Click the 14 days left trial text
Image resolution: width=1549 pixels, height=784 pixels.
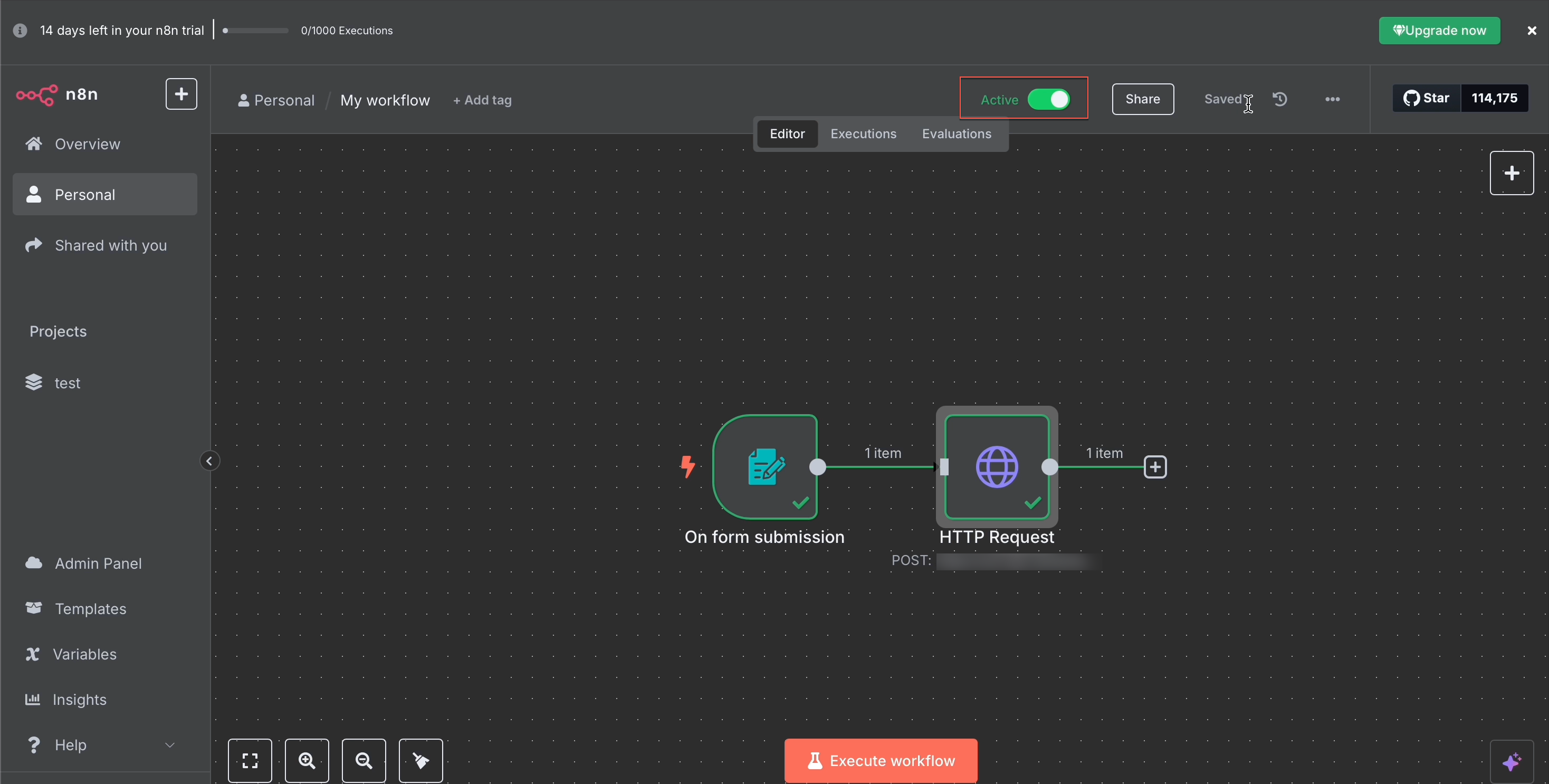122,31
